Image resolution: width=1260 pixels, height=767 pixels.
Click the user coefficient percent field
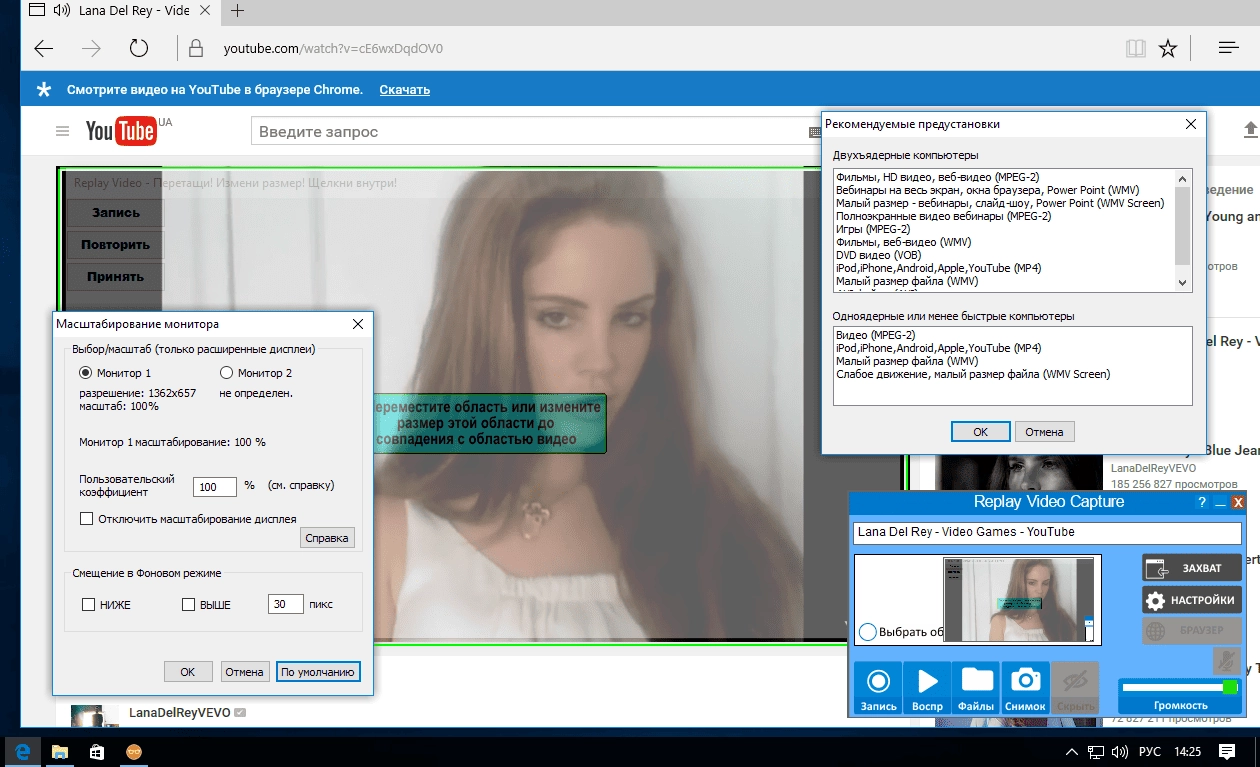pyautogui.click(x=215, y=487)
